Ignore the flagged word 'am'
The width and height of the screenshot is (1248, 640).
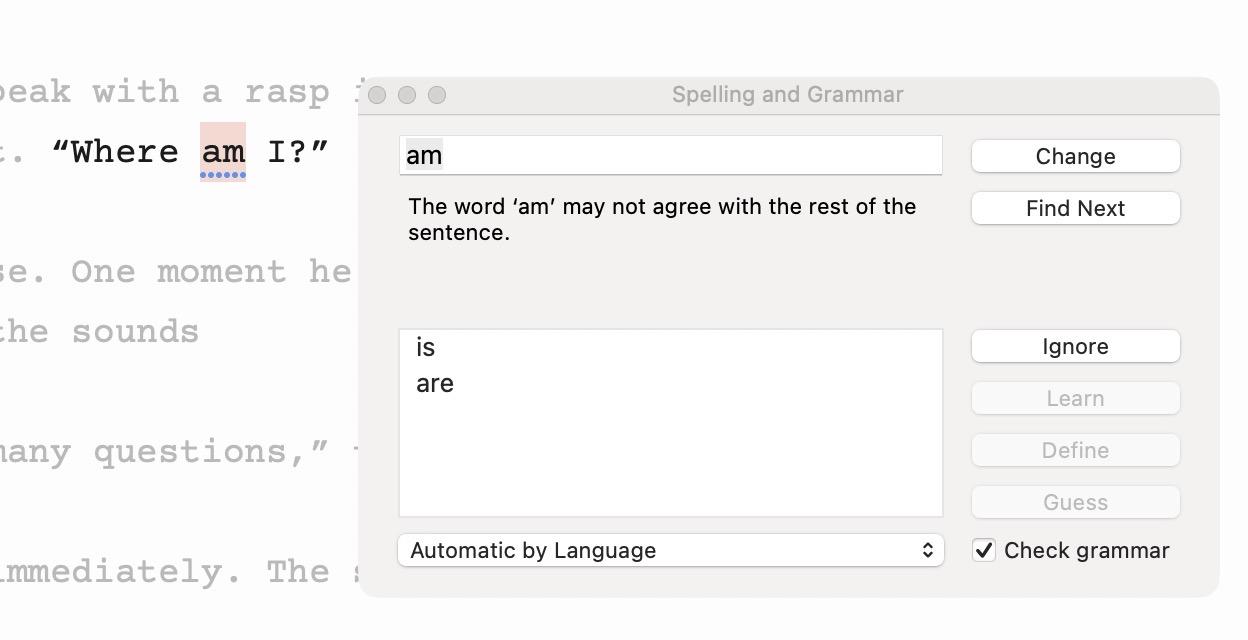pyautogui.click(x=1075, y=346)
